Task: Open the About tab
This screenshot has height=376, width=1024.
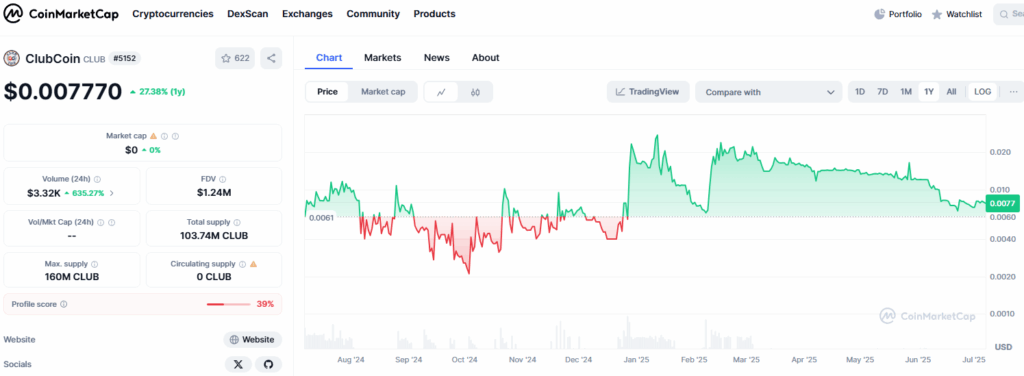Action: [x=485, y=57]
